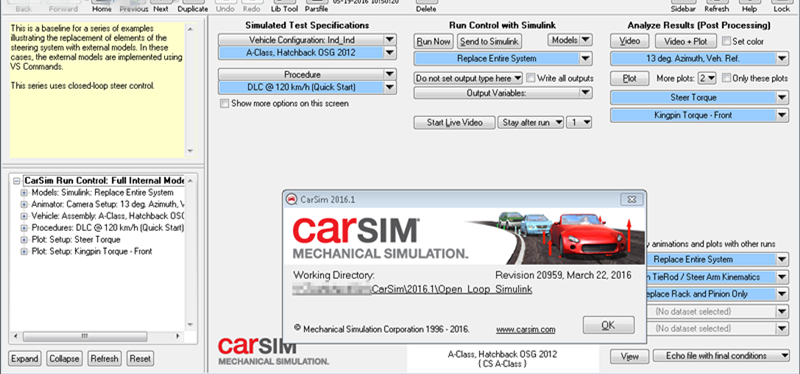Click the Video button
The width and height of the screenshot is (800, 374).
(630, 41)
